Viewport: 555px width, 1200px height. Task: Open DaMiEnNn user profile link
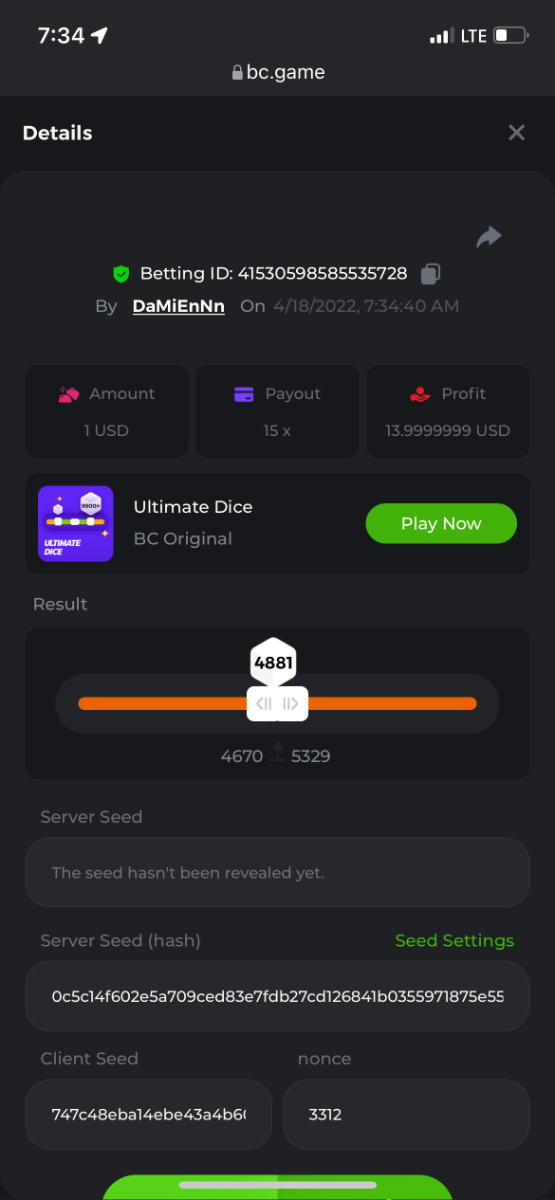pos(178,306)
